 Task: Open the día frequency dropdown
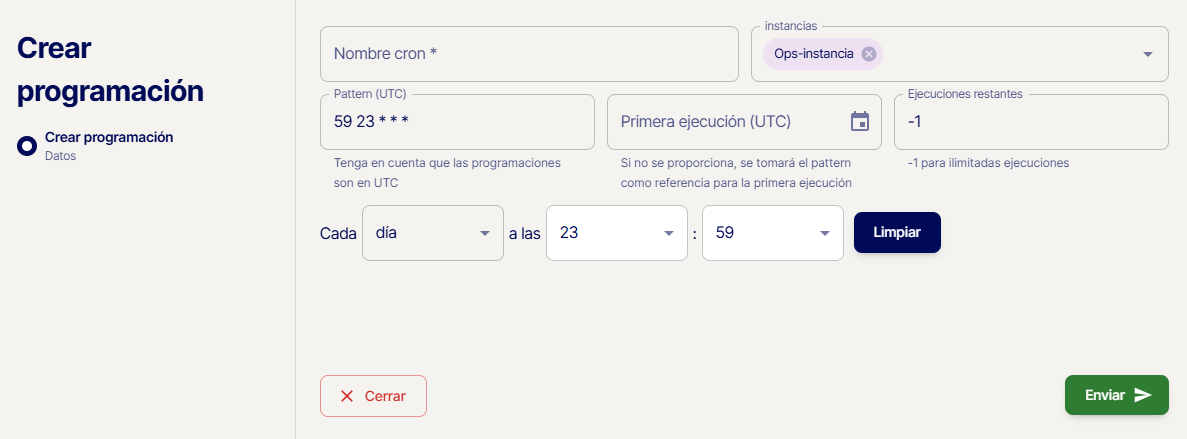pos(432,233)
